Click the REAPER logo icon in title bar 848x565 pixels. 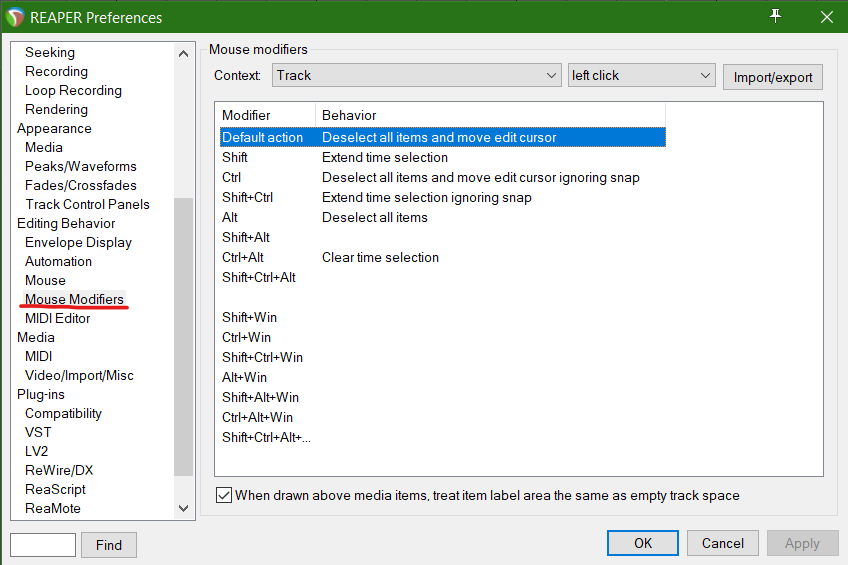(x=15, y=17)
